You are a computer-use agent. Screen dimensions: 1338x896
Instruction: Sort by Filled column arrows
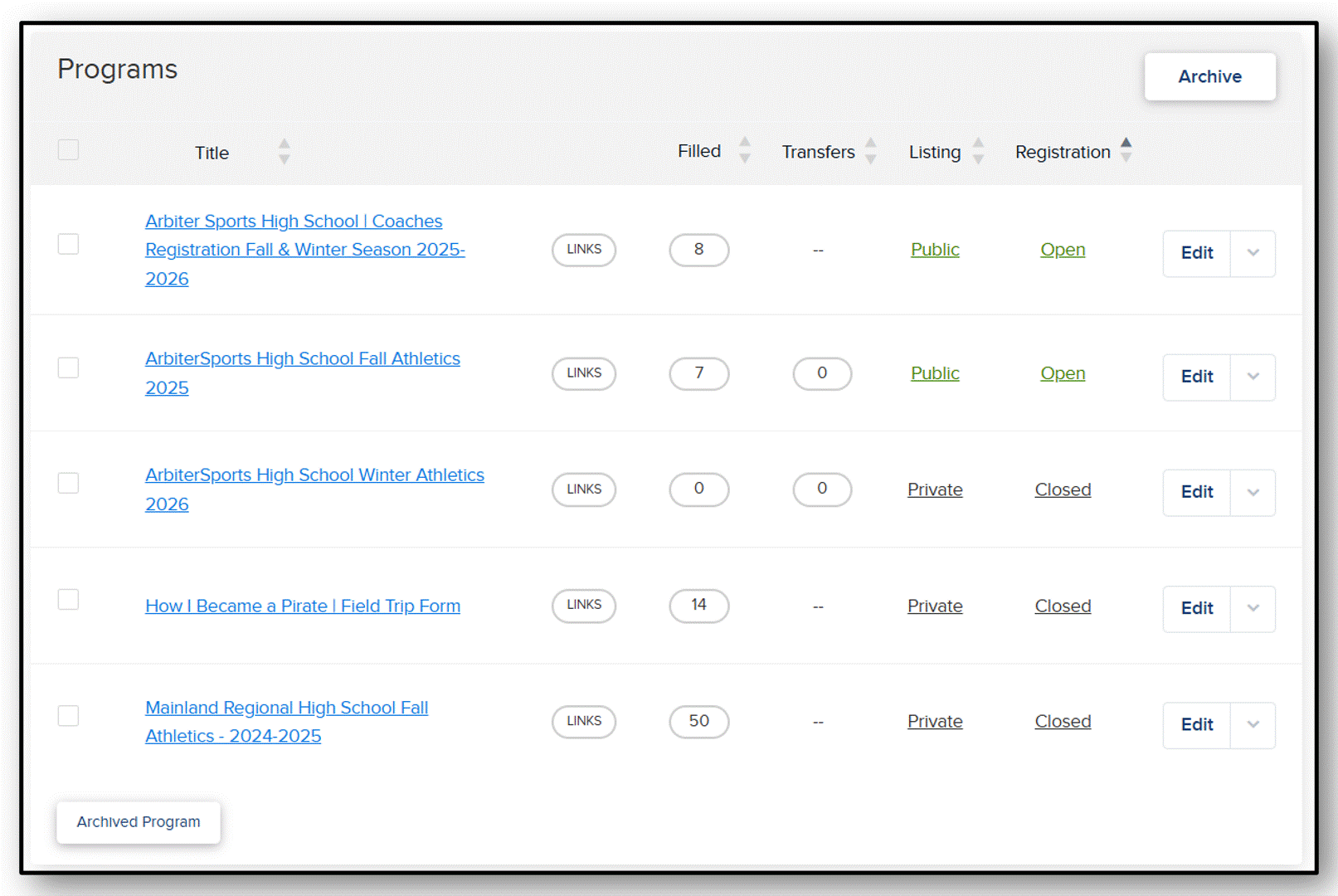(x=745, y=150)
